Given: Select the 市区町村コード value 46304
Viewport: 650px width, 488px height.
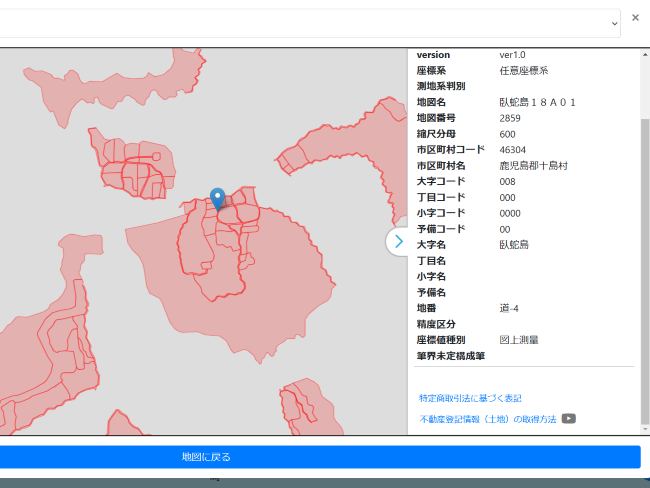Looking at the screenshot, I should [x=512, y=150].
